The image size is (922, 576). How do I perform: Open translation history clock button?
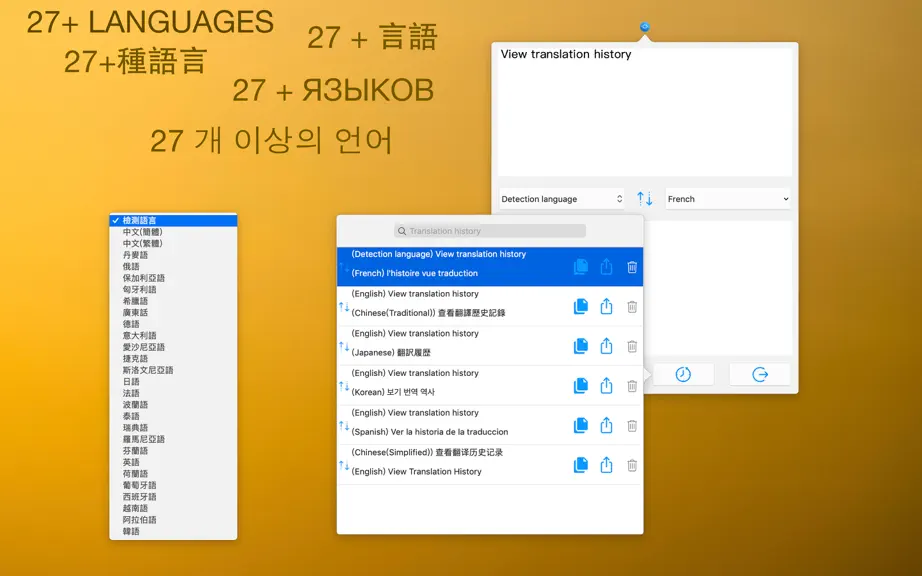[x=683, y=374]
